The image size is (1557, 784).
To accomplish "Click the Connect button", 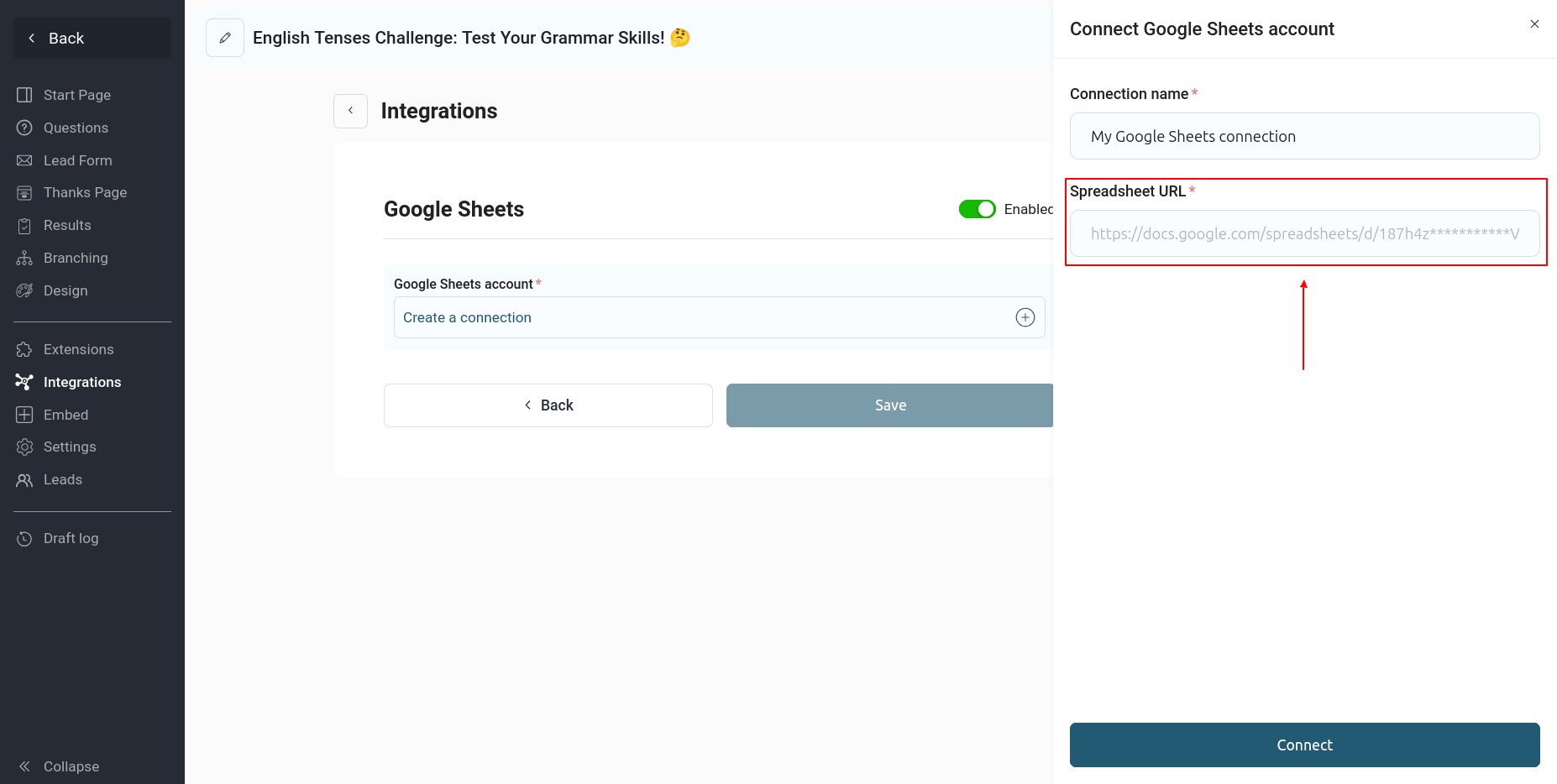I will (1304, 745).
